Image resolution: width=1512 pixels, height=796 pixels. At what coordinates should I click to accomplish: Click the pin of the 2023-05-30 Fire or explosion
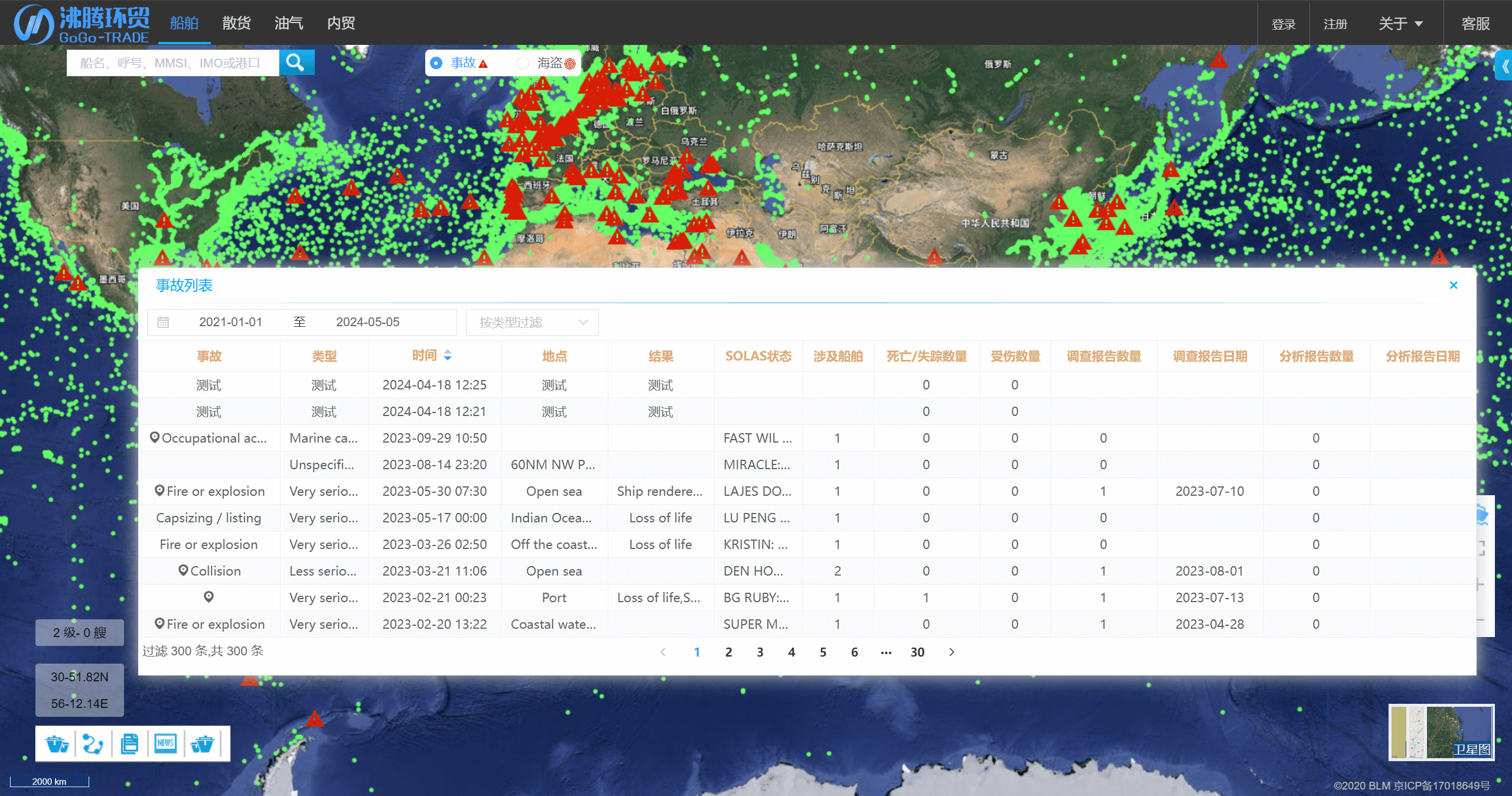point(159,490)
